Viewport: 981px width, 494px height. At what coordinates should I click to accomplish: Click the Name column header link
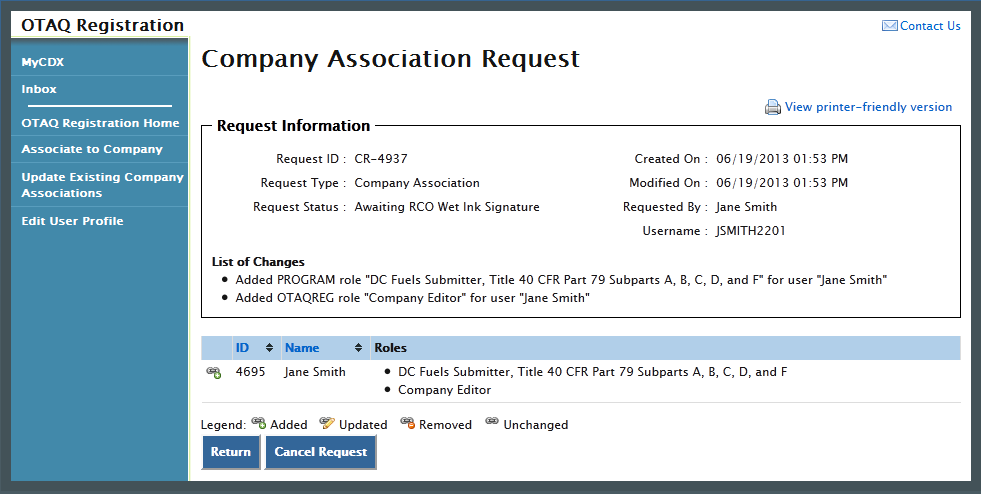pos(302,348)
